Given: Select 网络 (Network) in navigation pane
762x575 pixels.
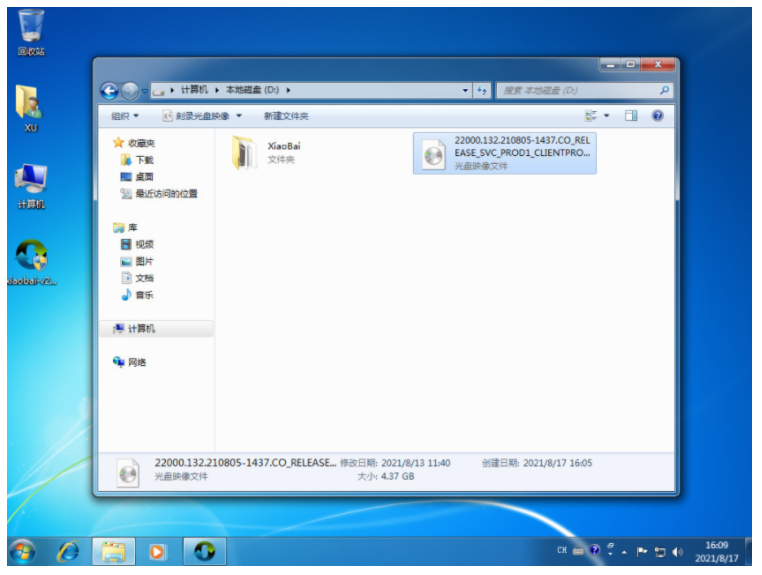Looking at the screenshot, I should [x=136, y=362].
